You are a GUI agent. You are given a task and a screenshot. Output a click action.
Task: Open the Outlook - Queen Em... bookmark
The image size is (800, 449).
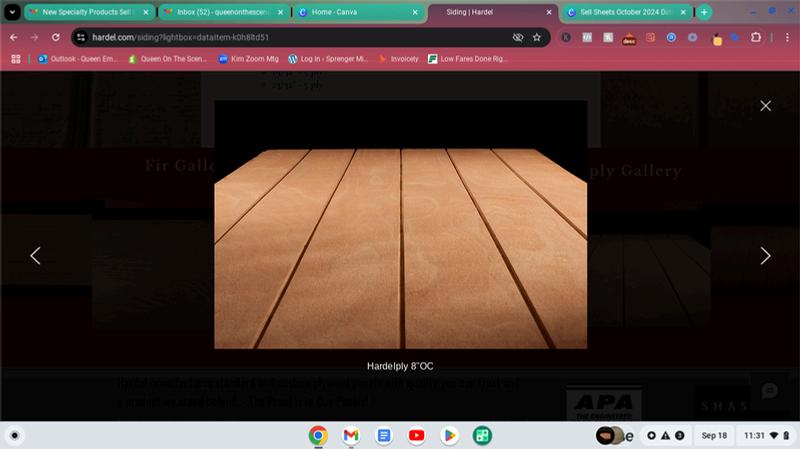(x=78, y=59)
